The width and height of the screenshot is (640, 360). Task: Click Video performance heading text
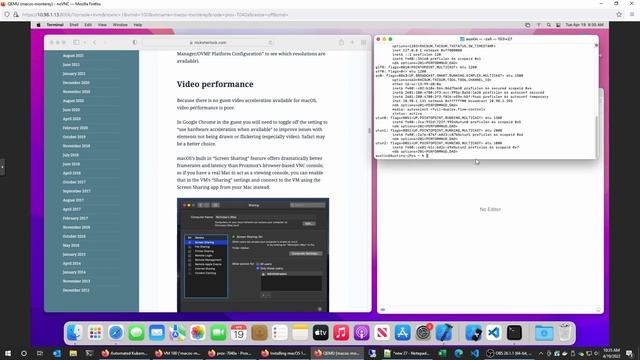(x=215, y=84)
